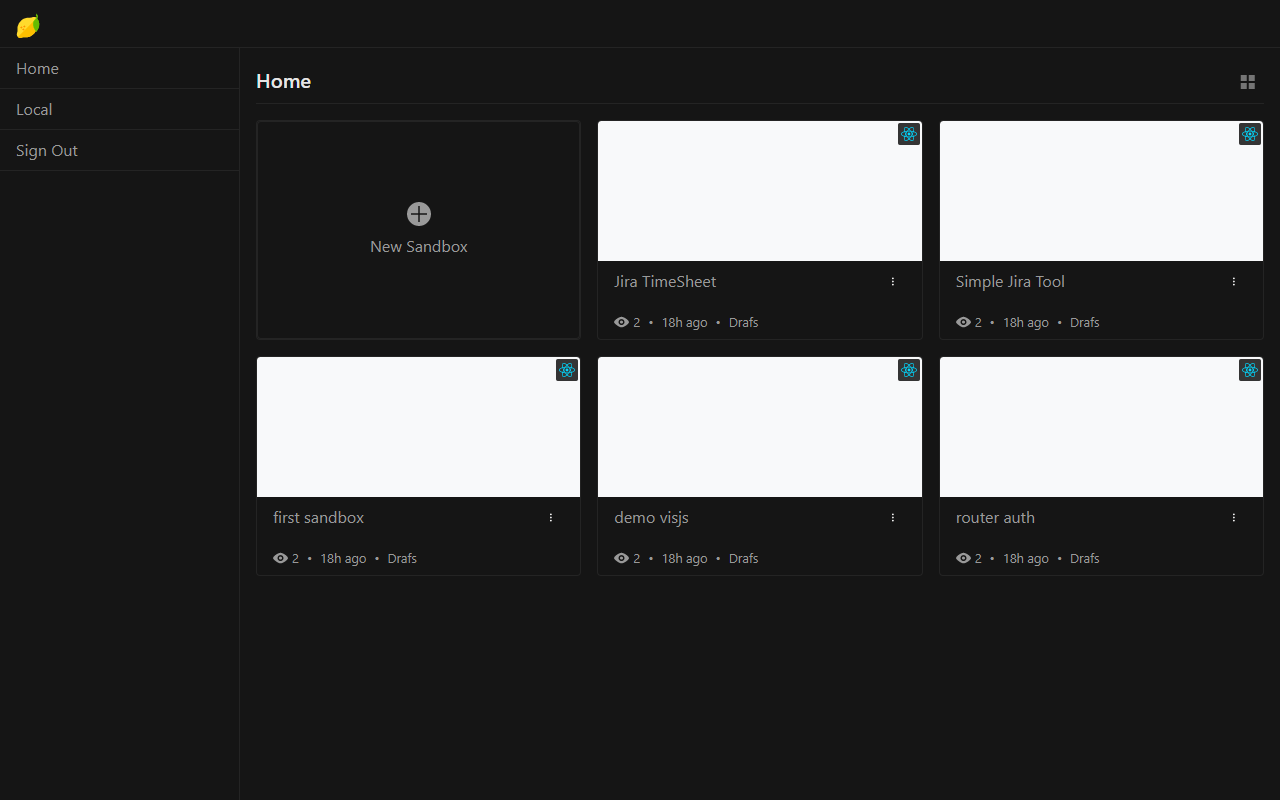The image size is (1280, 800).
Task: Select Sign Out in the sidebar
Action: pos(120,150)
